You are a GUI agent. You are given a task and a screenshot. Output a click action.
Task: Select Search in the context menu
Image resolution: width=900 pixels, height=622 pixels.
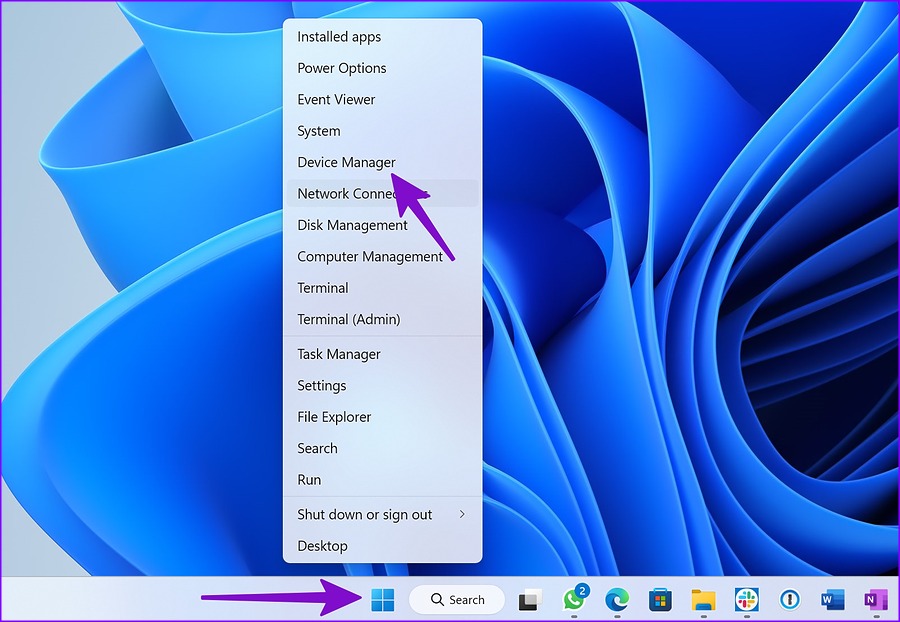click(382, 448)
